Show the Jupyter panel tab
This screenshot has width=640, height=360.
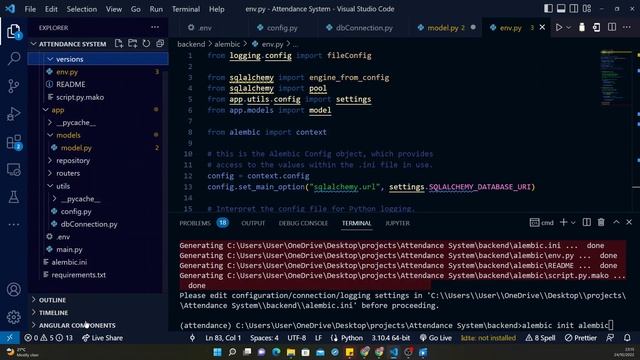pos(397,223)
